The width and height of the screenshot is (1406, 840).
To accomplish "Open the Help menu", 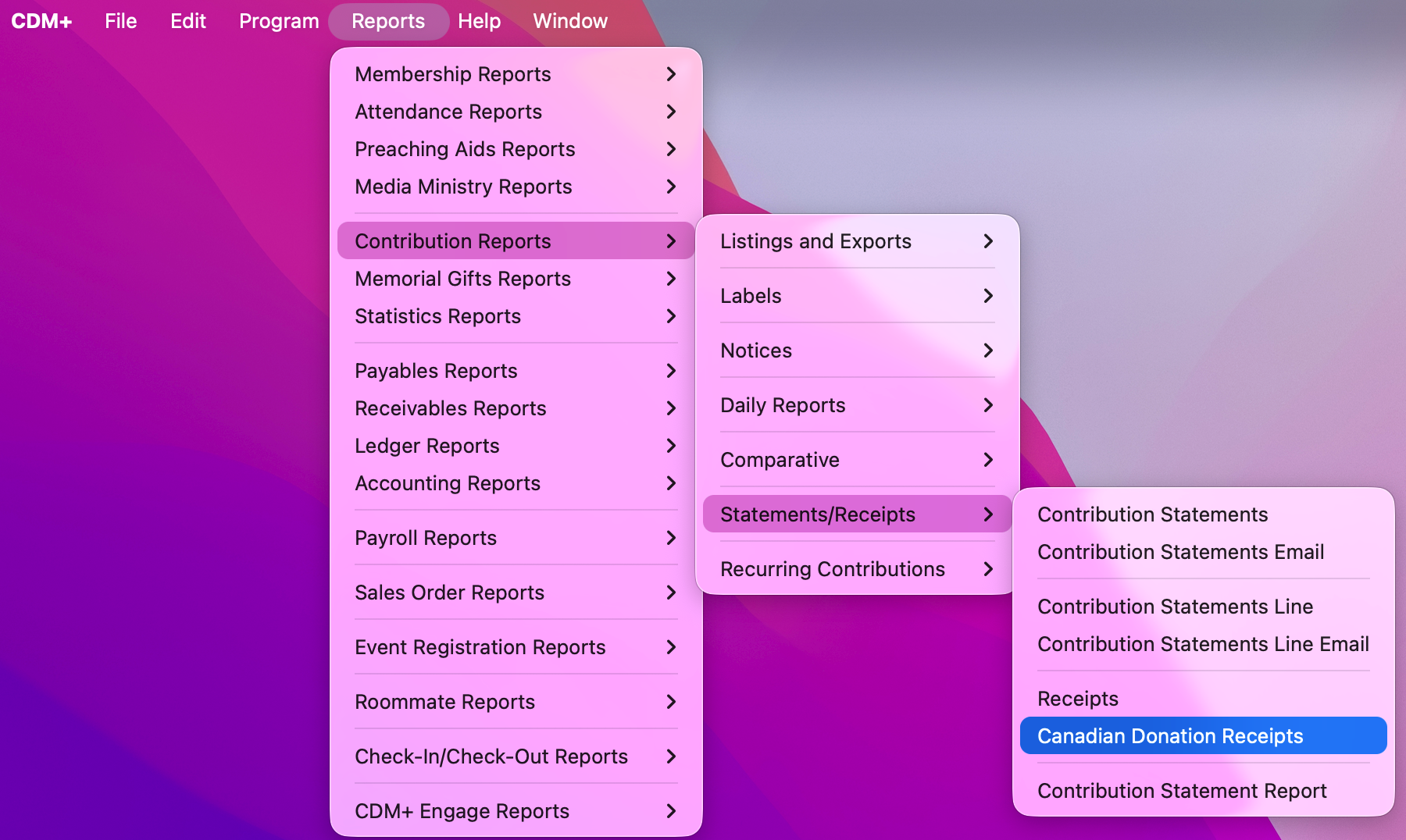I will 479,21.
